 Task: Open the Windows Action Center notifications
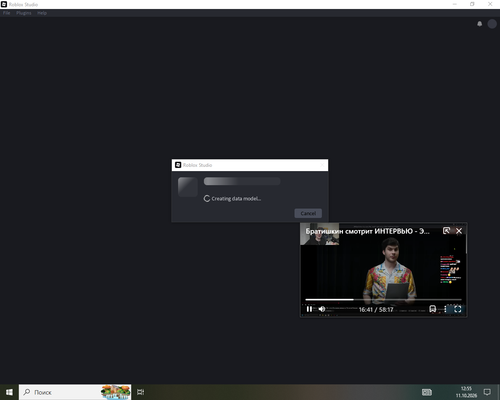pyautogui.click(x=487, y=392)
